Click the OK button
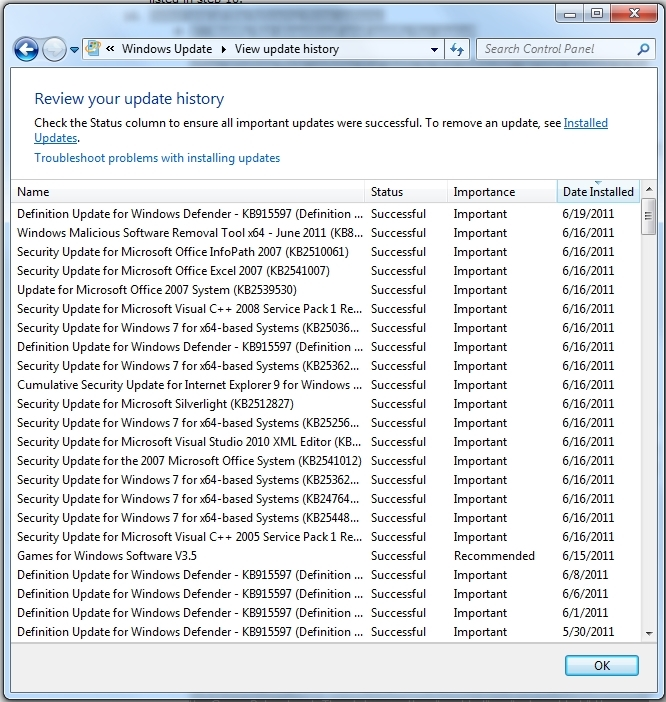 tap(601, 666)
